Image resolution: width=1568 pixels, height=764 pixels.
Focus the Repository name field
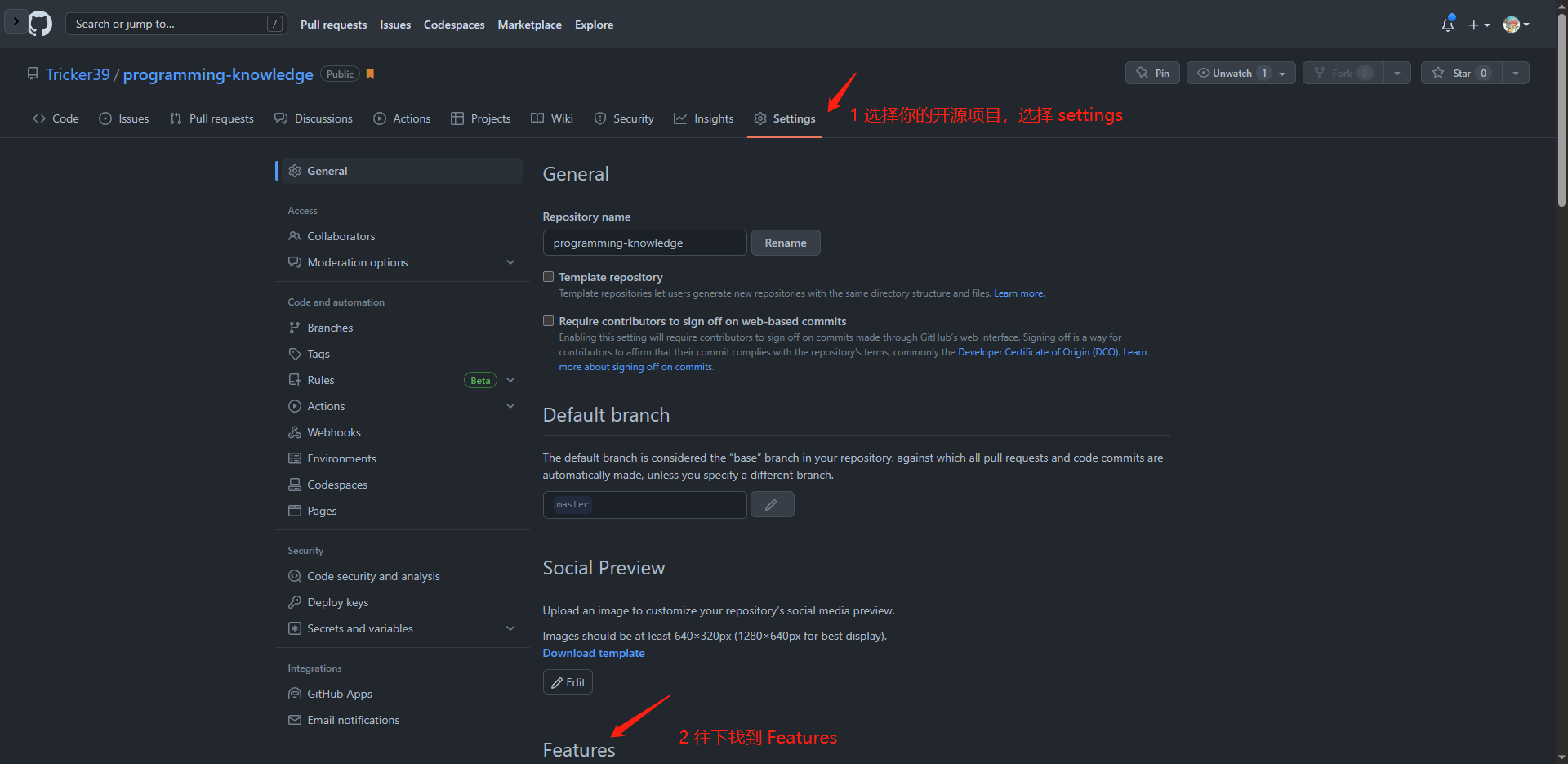(x=644, y=243)
